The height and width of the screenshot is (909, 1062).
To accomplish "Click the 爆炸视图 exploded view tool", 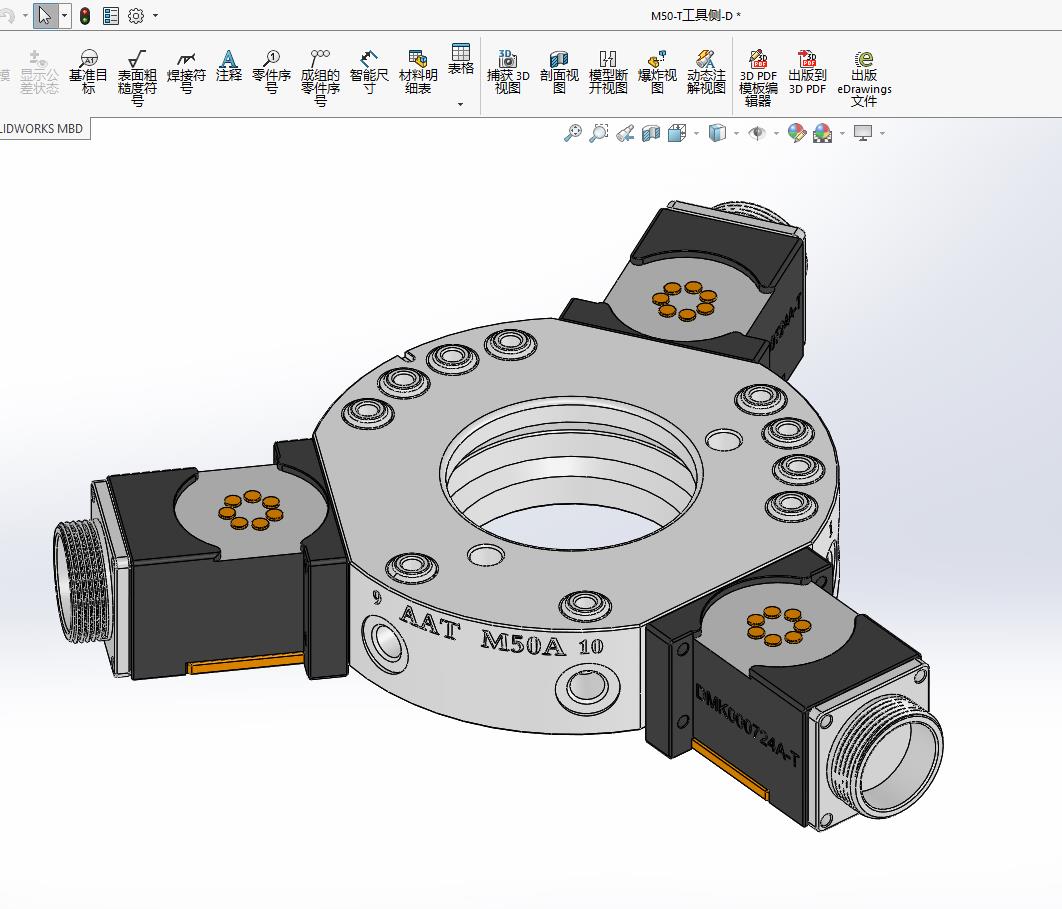I will 657,71.
